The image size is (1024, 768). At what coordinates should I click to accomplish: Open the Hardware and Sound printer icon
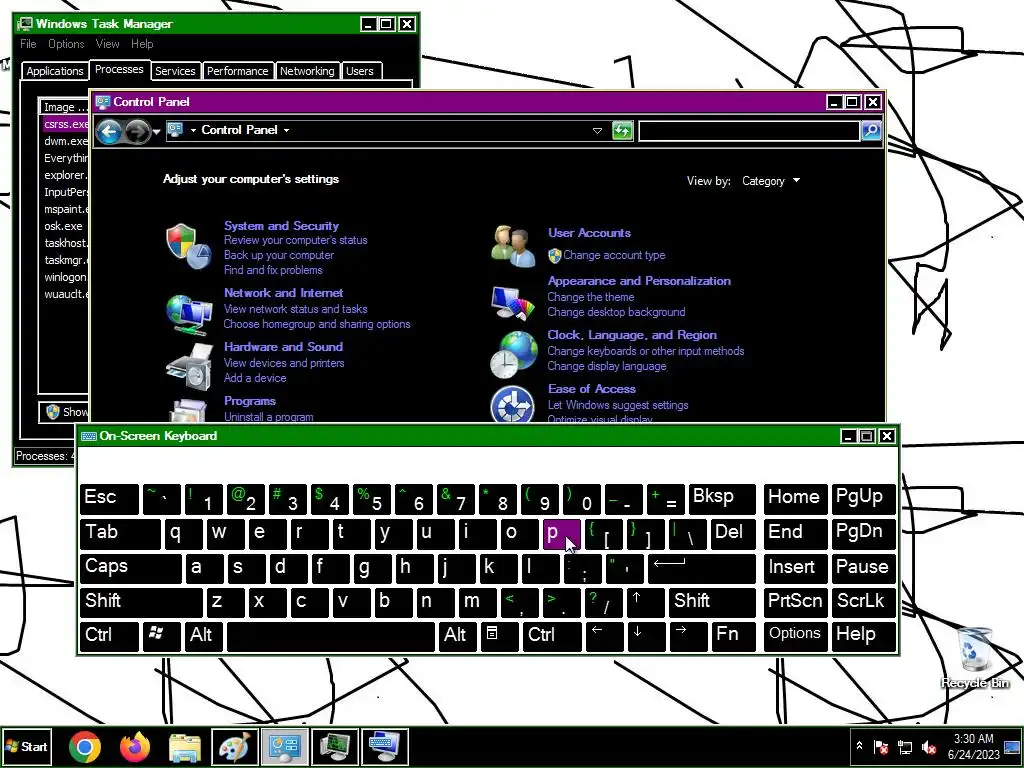click(x=189, y=366)
